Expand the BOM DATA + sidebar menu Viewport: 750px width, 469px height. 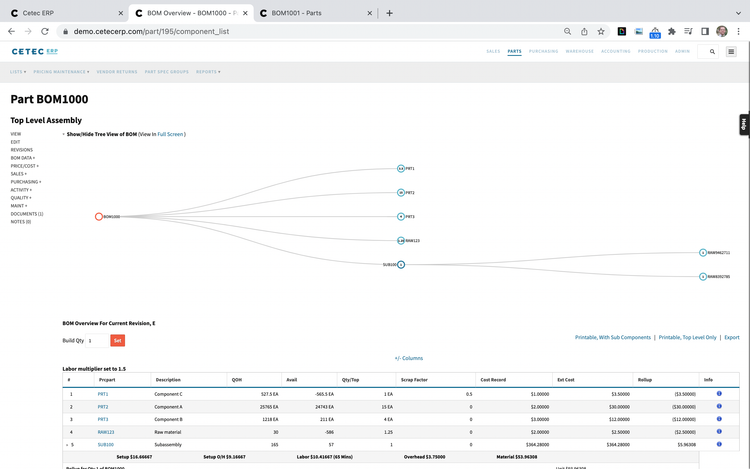point(22,158)
